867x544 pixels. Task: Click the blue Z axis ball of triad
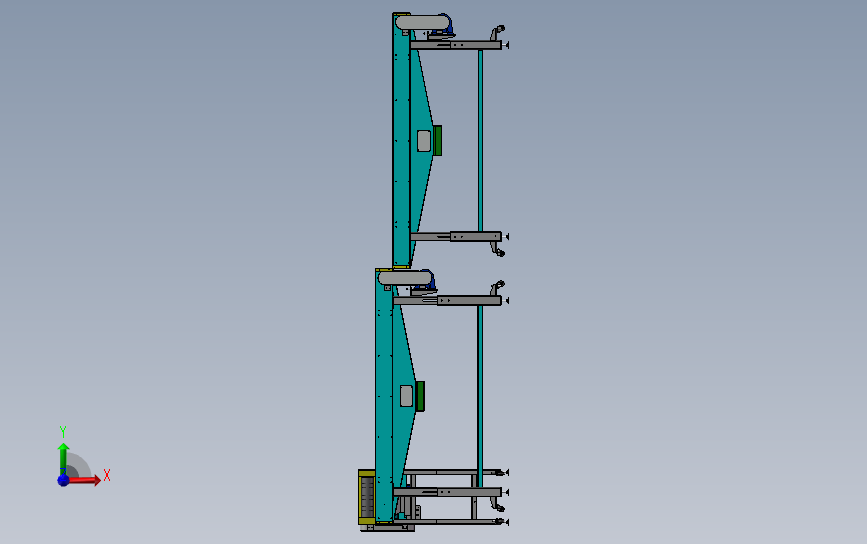pyautogui.click(x=63, y=480)
